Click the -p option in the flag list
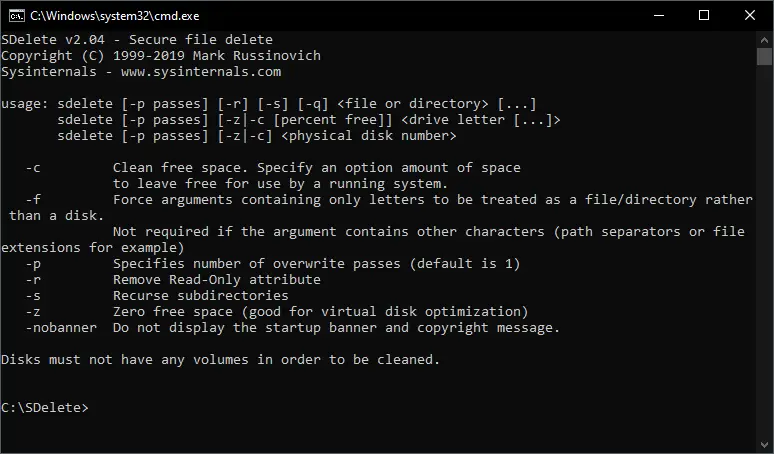Viewport: 774px width, 454px height. [33, 264]
